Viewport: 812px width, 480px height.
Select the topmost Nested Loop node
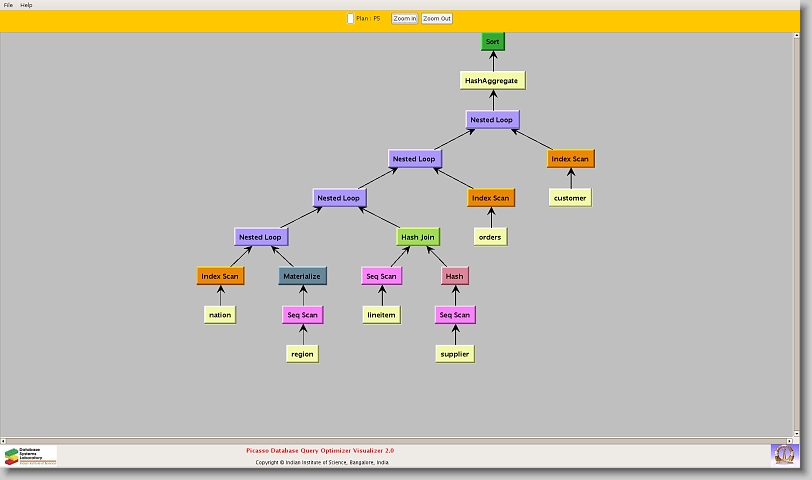492,120
